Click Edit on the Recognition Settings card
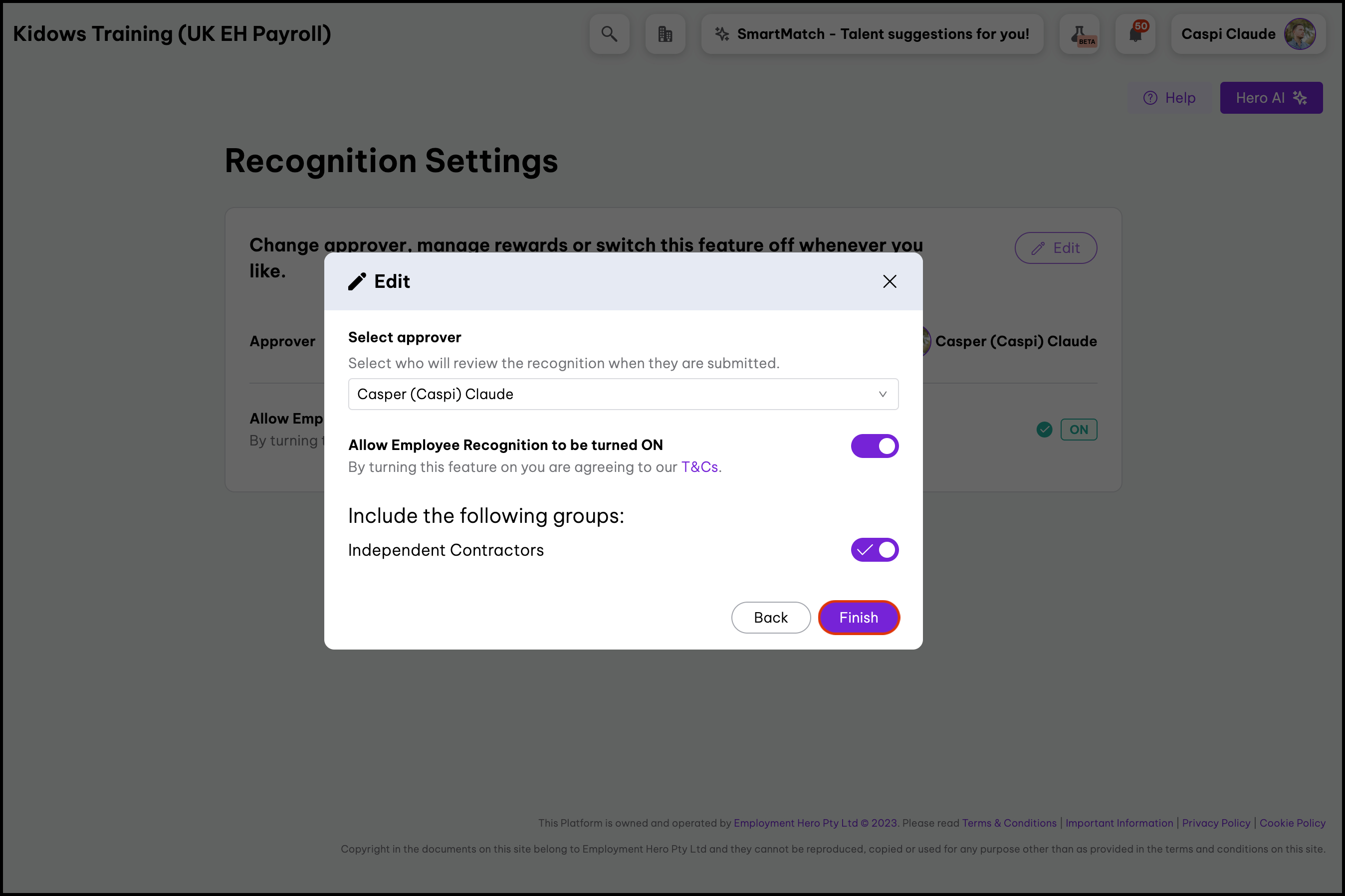The width and height of the screenshot is (1345, 896). pos(1056,248)
